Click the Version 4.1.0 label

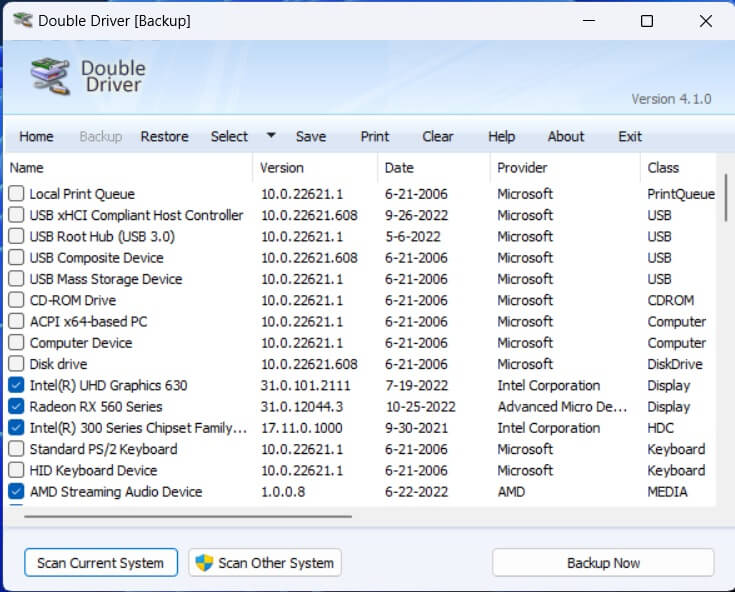point(671,99)
